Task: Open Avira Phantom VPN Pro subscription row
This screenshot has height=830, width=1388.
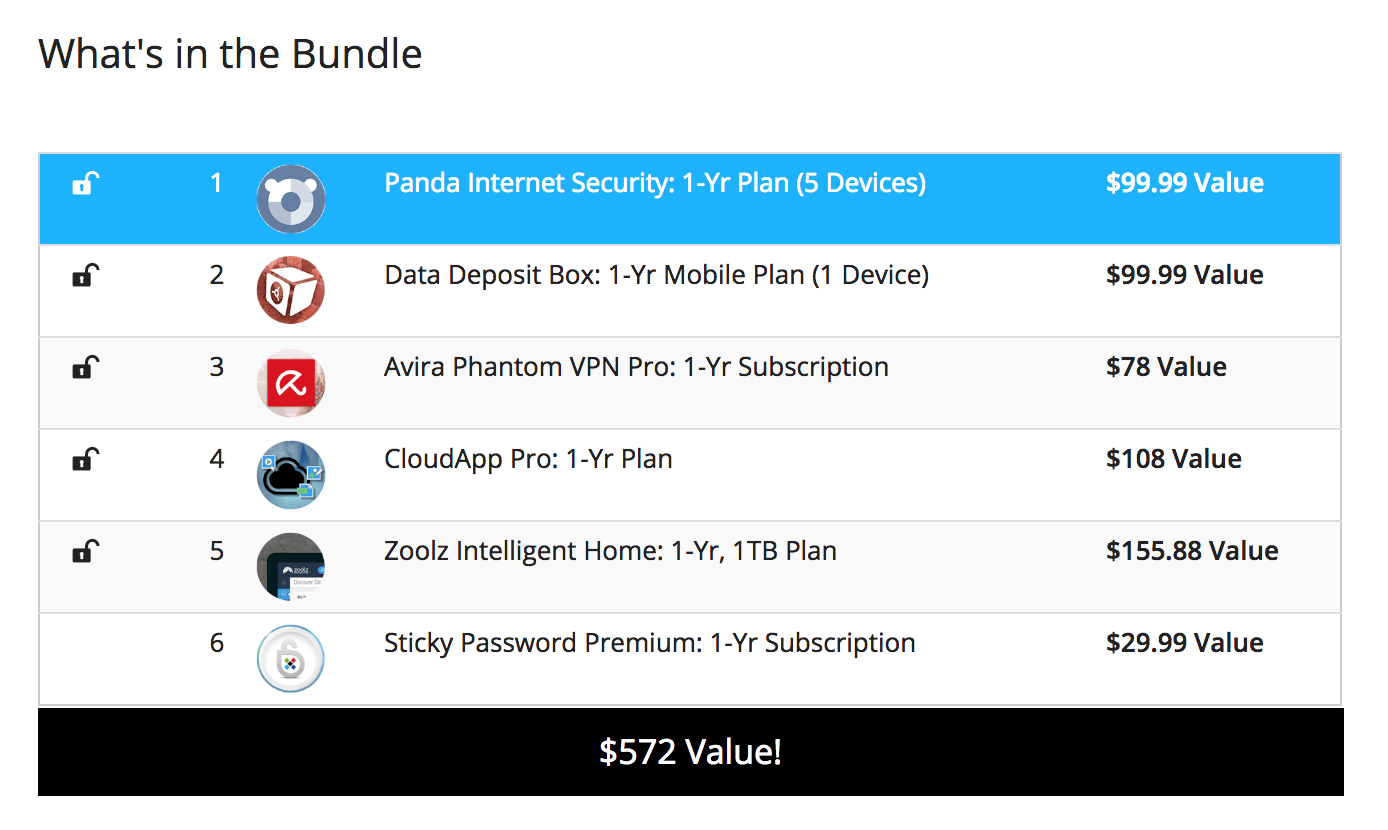Action: 690,383
